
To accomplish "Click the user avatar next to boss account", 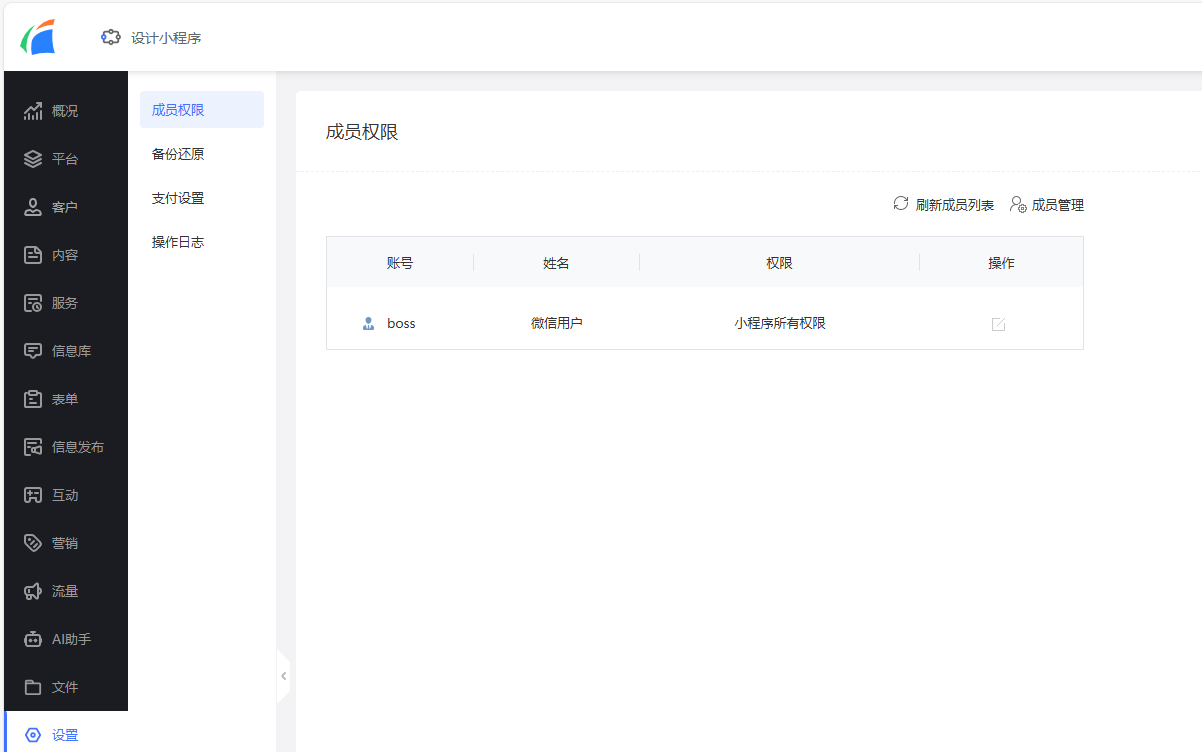I will point(368,323).
